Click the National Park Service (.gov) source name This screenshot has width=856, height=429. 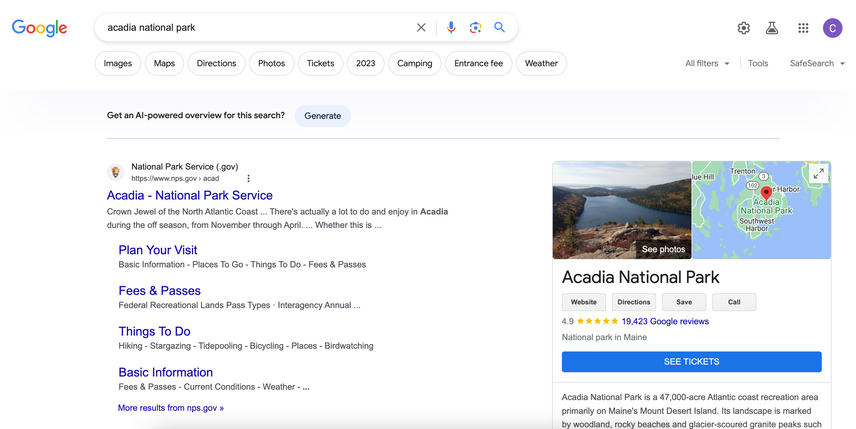tap(185, 166)
